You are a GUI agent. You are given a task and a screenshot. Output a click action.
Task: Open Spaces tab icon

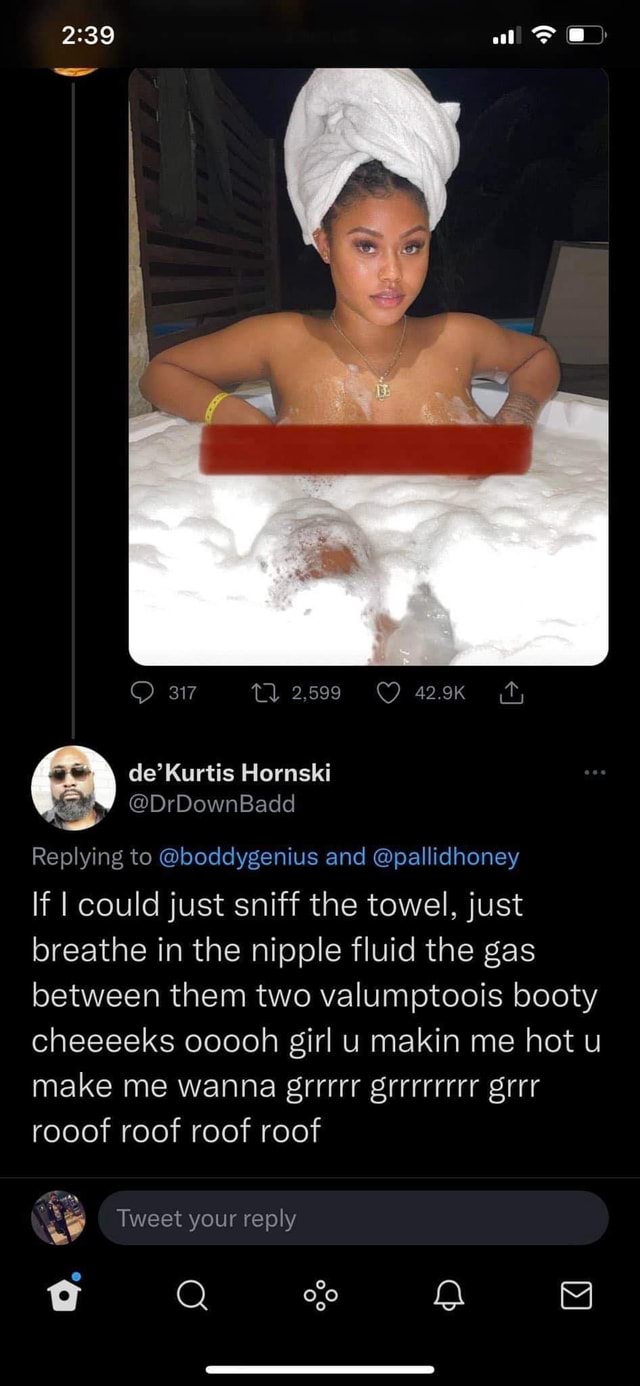click(320, 1295)
